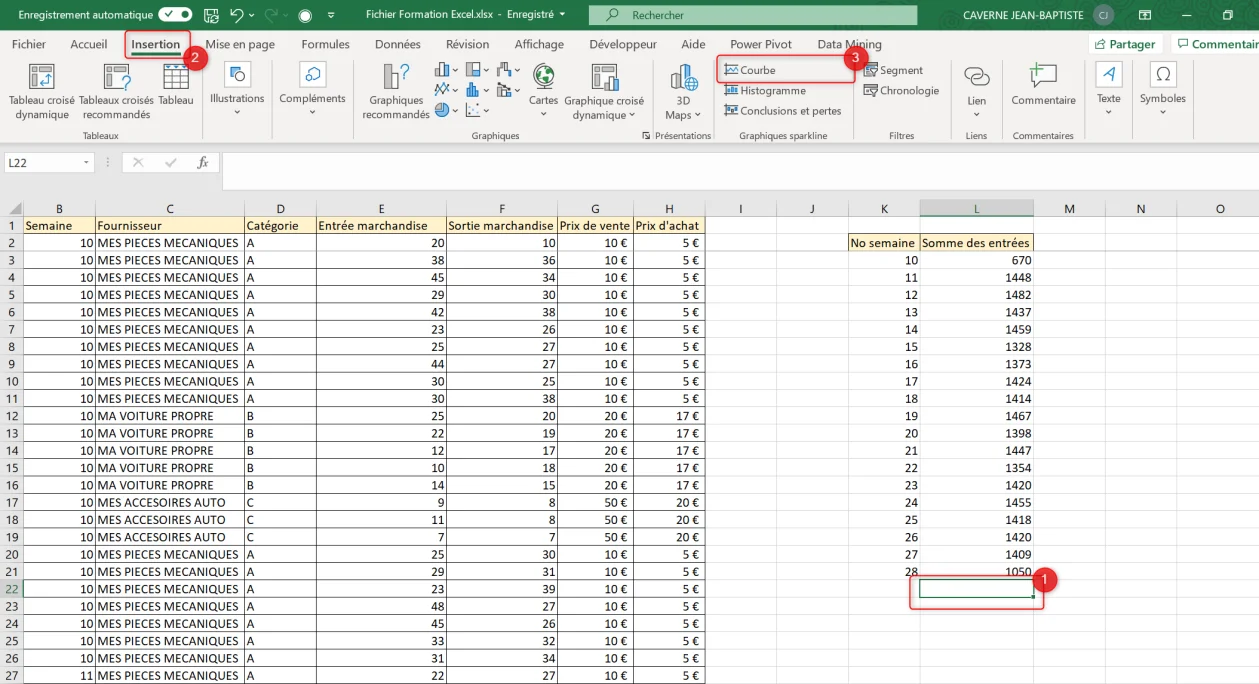Click the 'Entrée marchandise' header cell
The width and height of the screenshot is (1259, 684).
pyautogui.click(x=381, y=226)
